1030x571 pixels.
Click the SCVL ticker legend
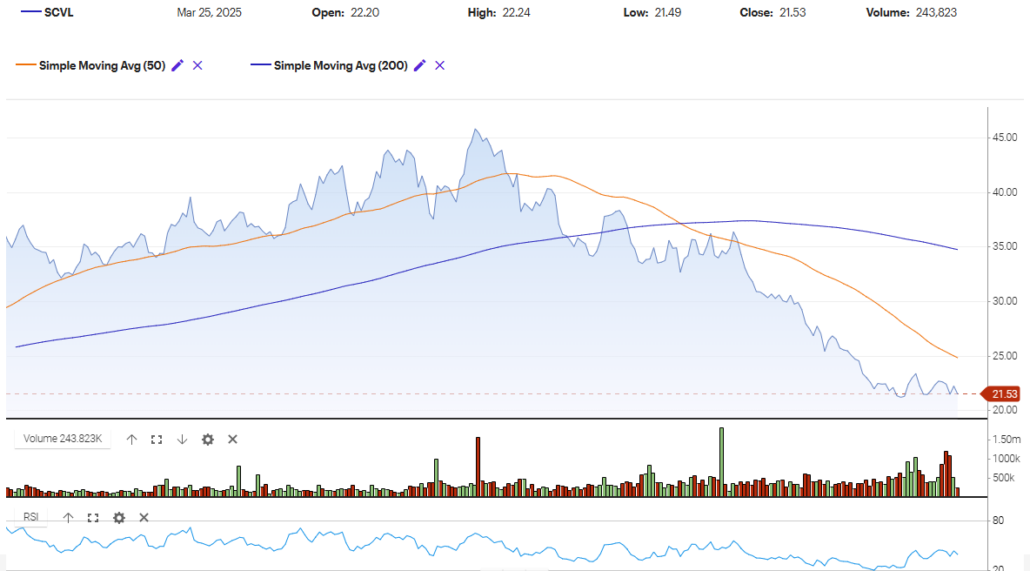pyautogui.click(x=58, y=12)
